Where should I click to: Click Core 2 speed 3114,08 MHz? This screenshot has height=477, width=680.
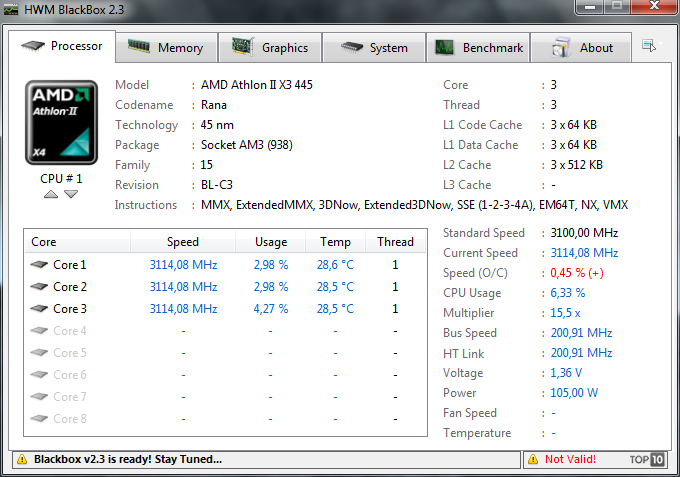click(183, 287)
